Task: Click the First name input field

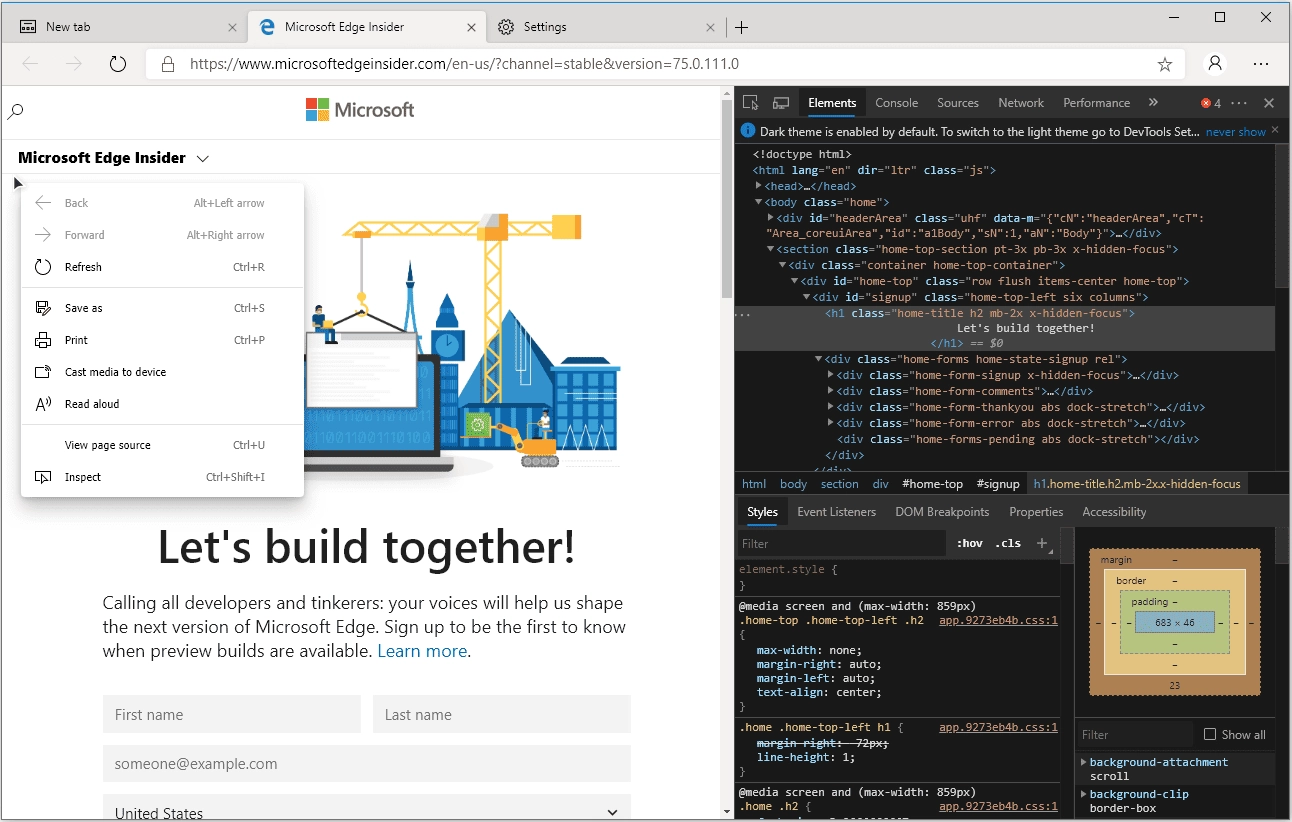Action: 232,715
